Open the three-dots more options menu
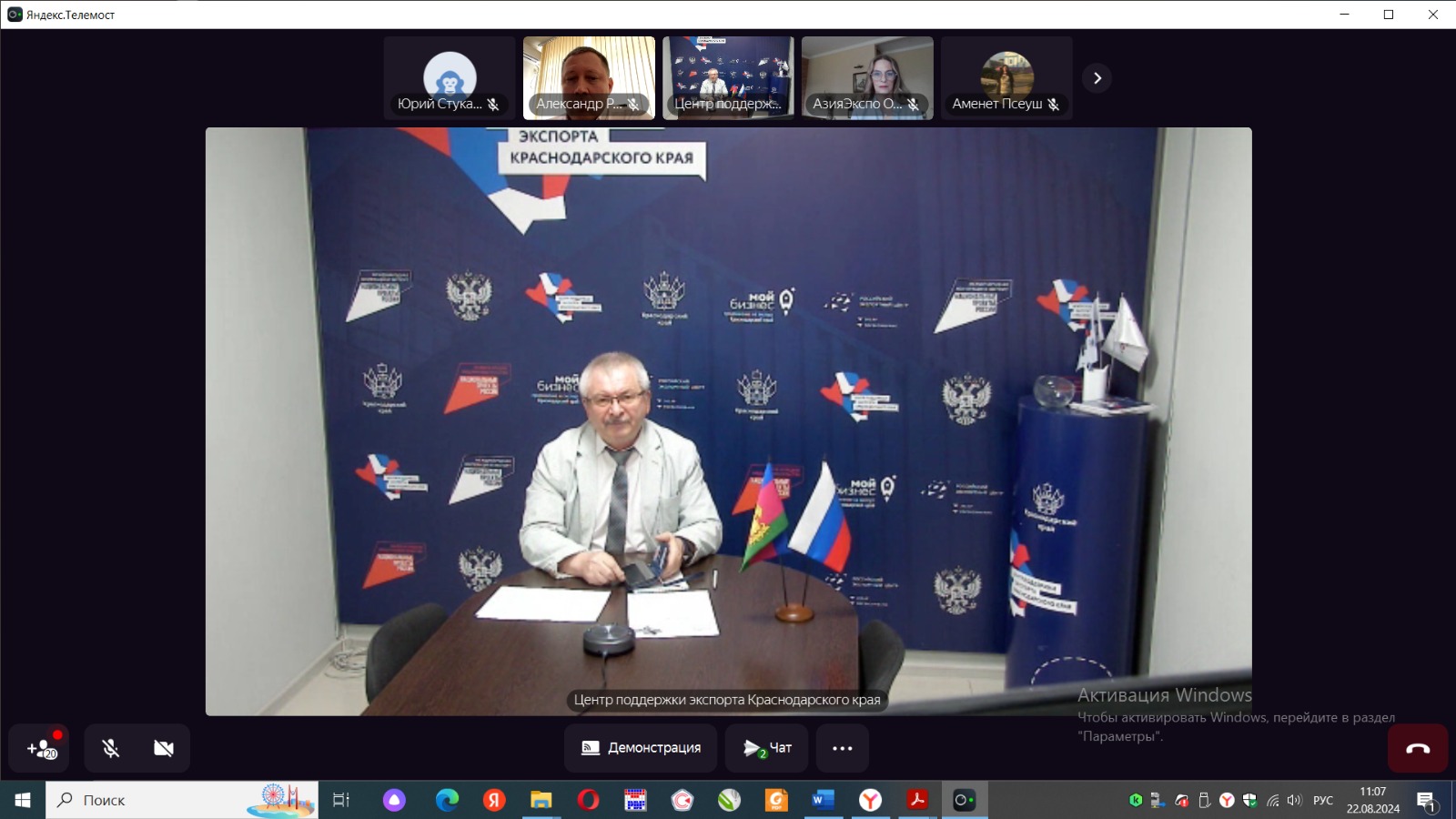Image resolution: width=1456 pixels, height=819 pixels. coord(843,748)
